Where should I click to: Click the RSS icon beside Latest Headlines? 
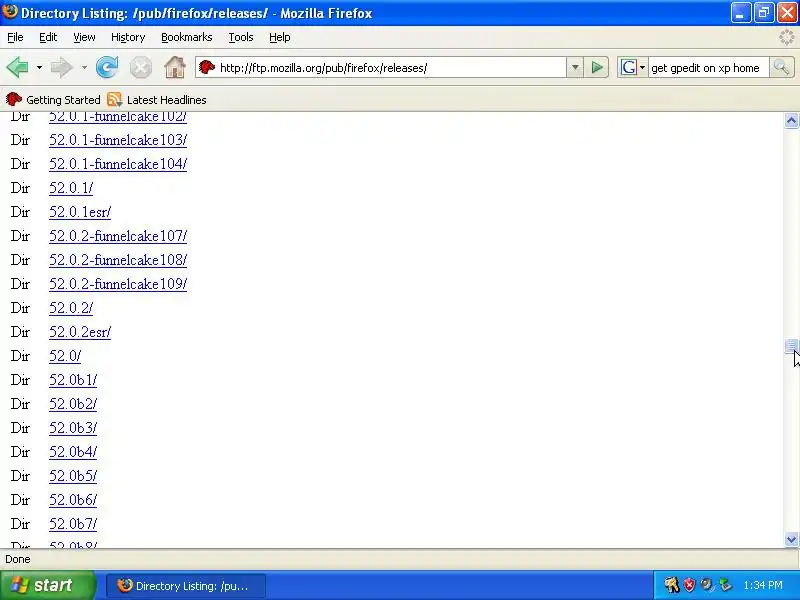pos(115,99)
